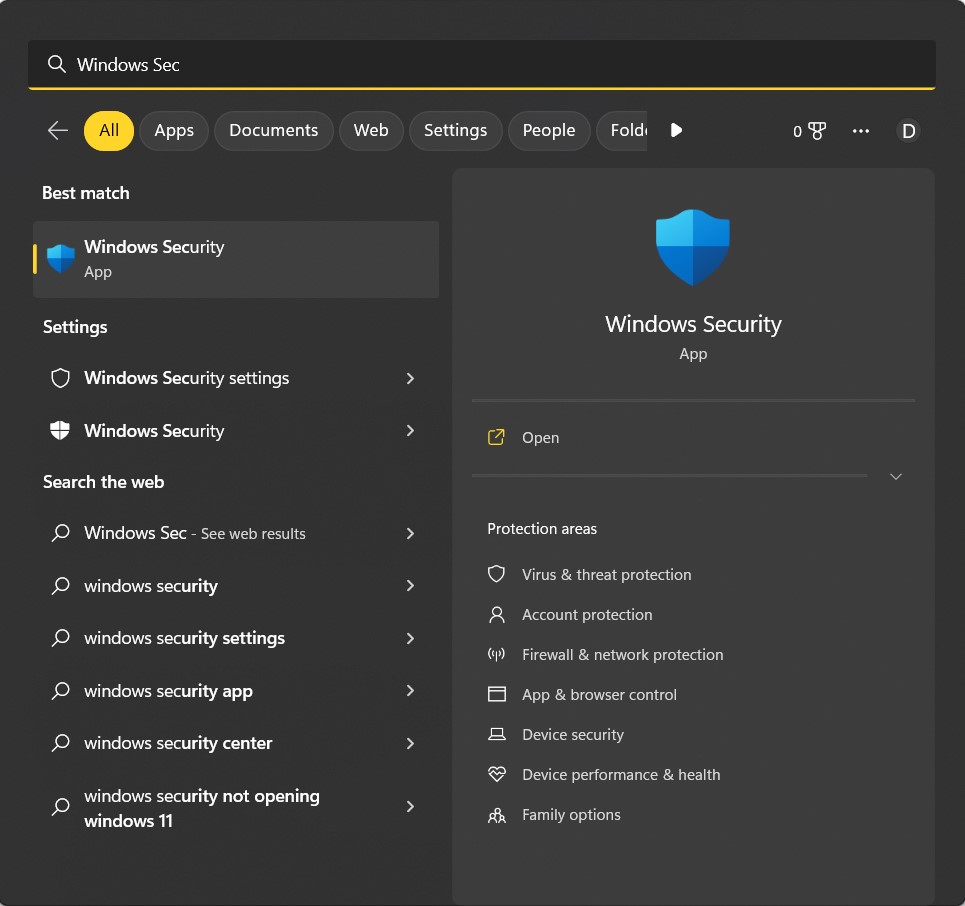The image size is (965, 906).
Task: Expand more details below the Open link
Action: (x=895, y=477)
